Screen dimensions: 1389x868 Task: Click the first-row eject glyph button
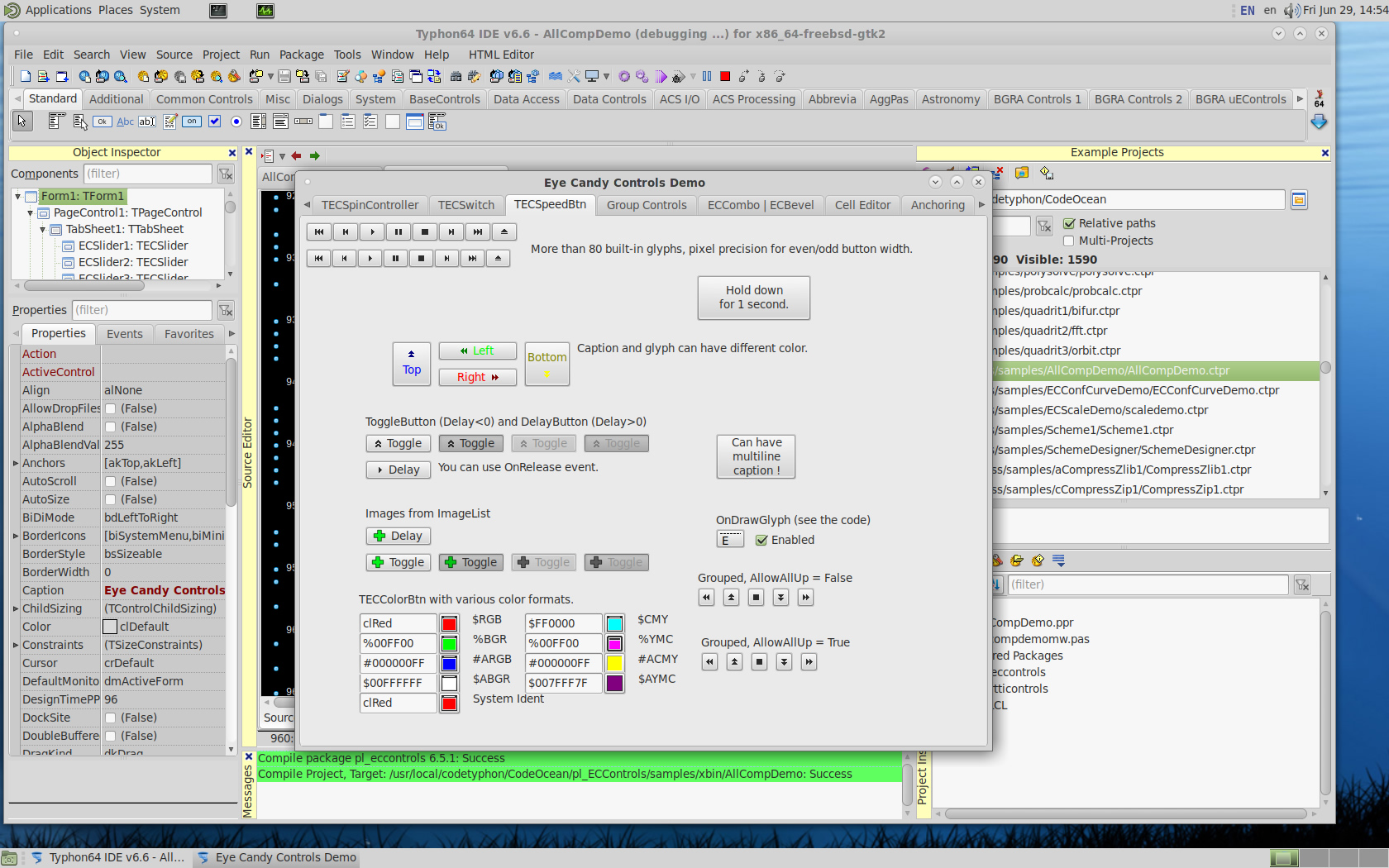(x=504, y=231)
